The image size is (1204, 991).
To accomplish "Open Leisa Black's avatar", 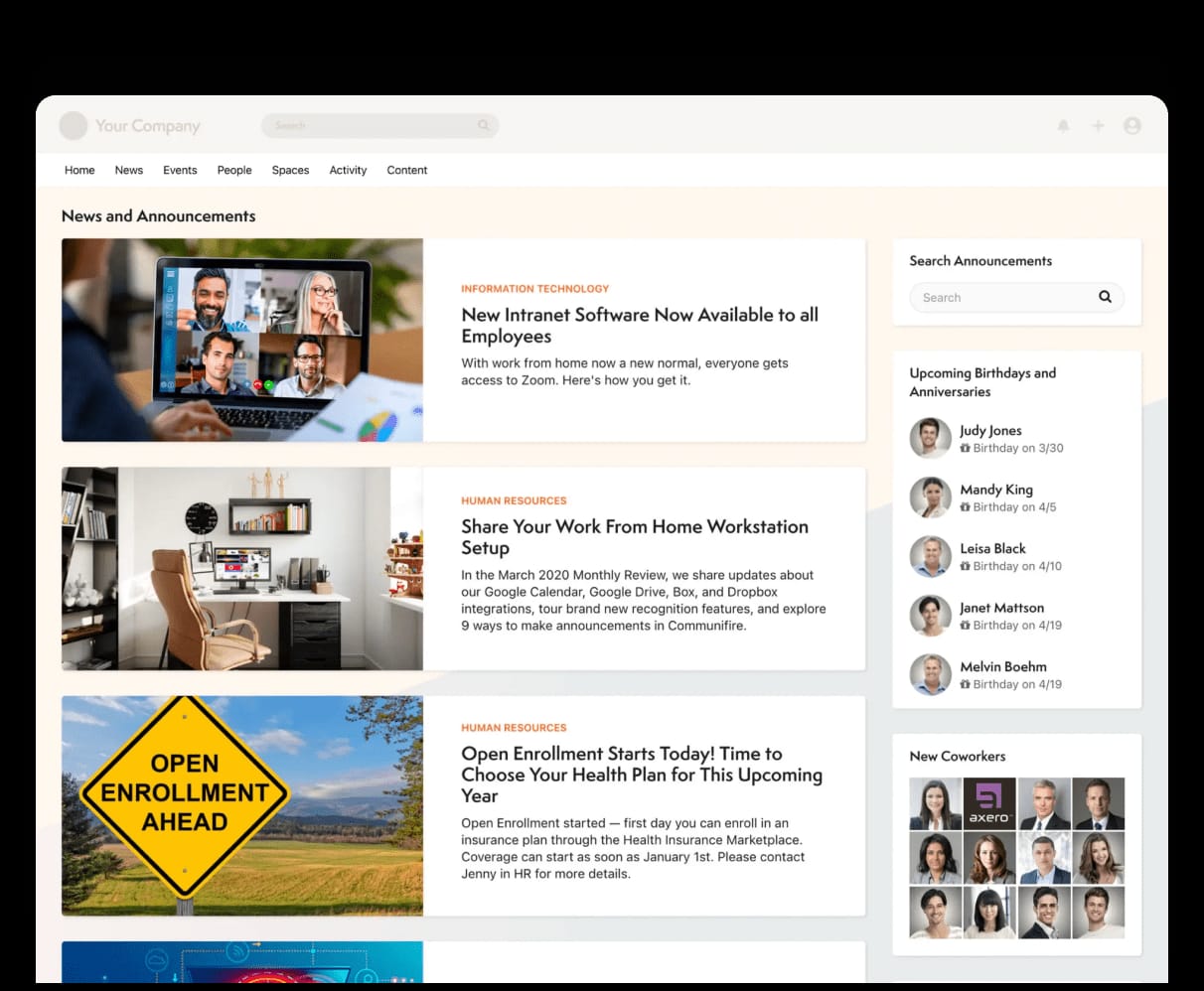I will [x=931, y=556].
